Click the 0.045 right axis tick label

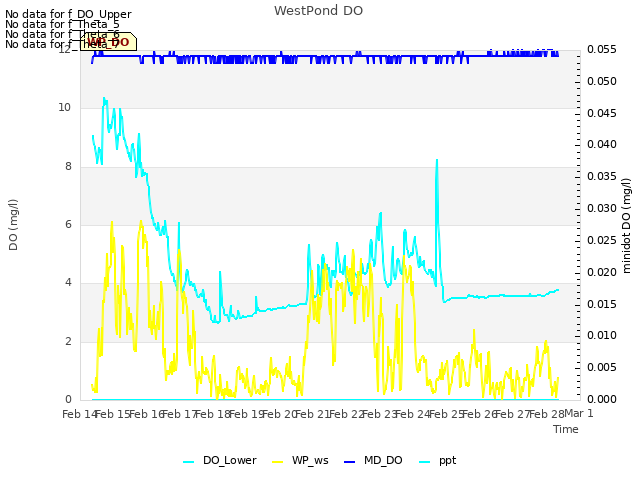(602, 113)
